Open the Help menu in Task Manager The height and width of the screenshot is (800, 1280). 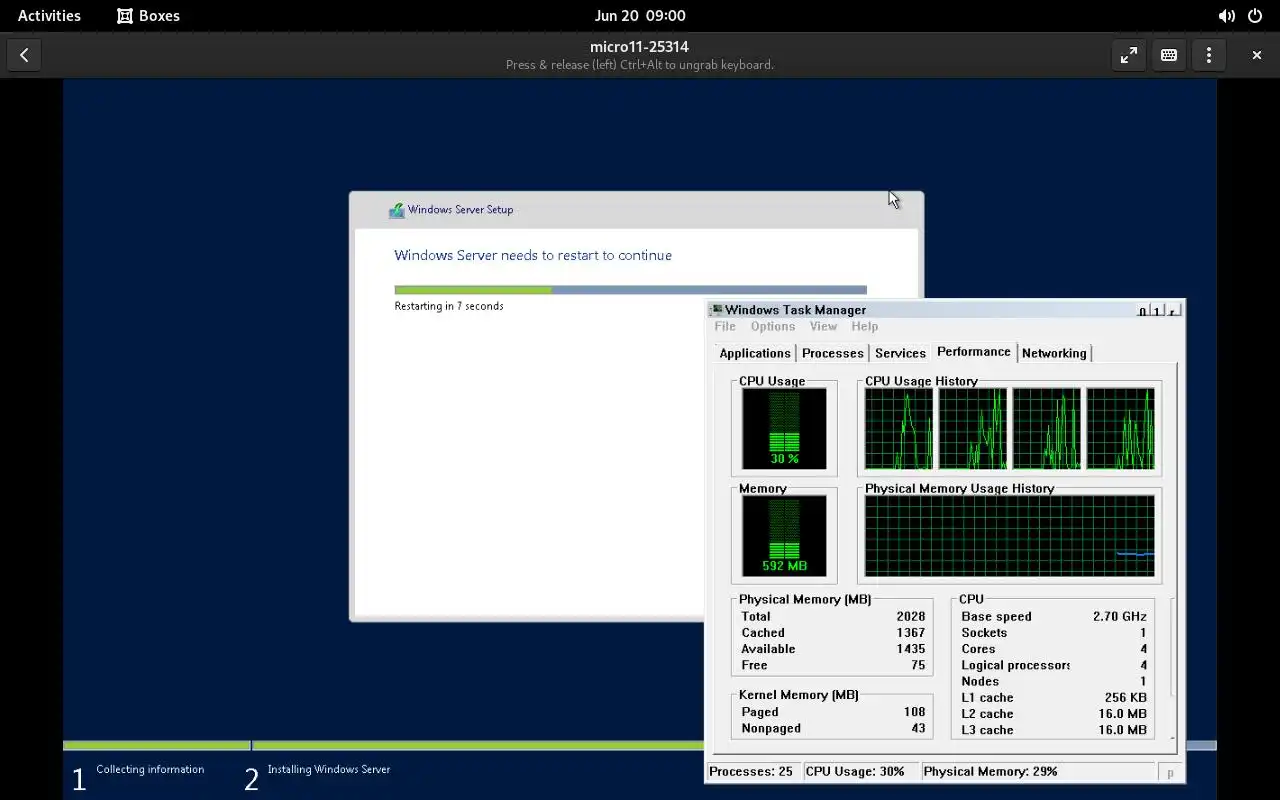[864, 326]
